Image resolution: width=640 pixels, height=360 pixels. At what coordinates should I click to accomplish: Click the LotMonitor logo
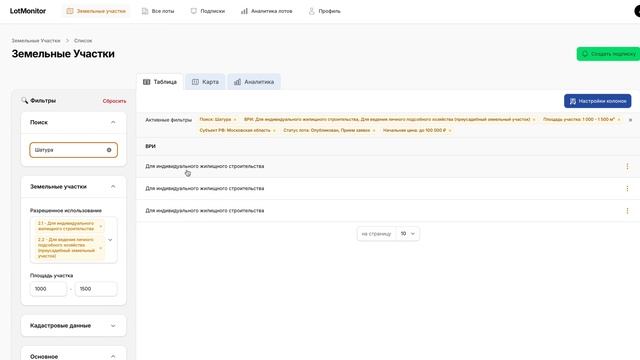tap(28, 11)
